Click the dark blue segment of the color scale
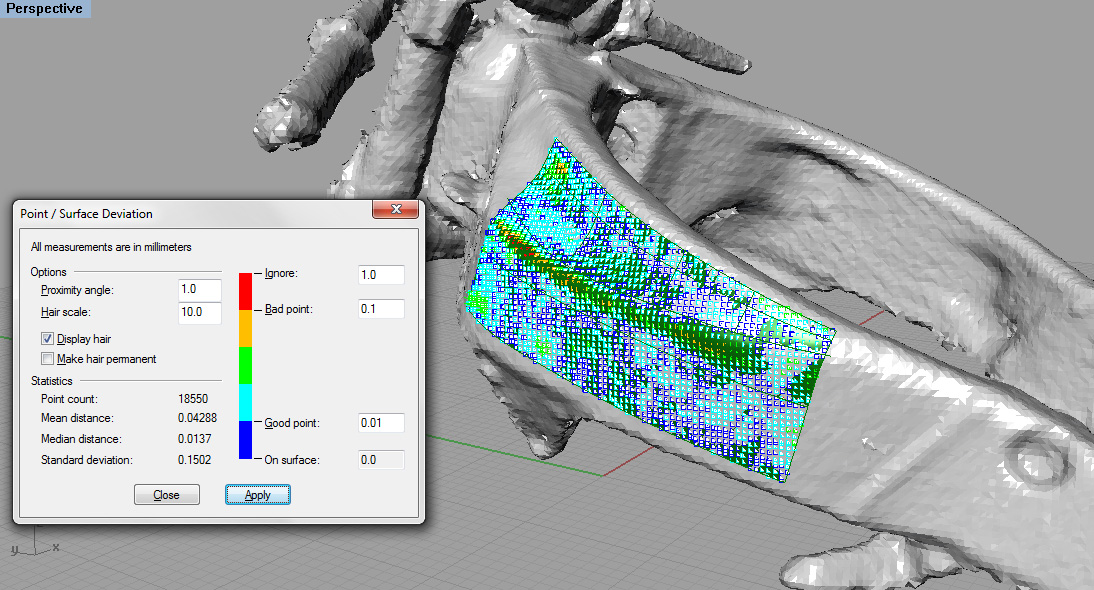 (245, 439)
